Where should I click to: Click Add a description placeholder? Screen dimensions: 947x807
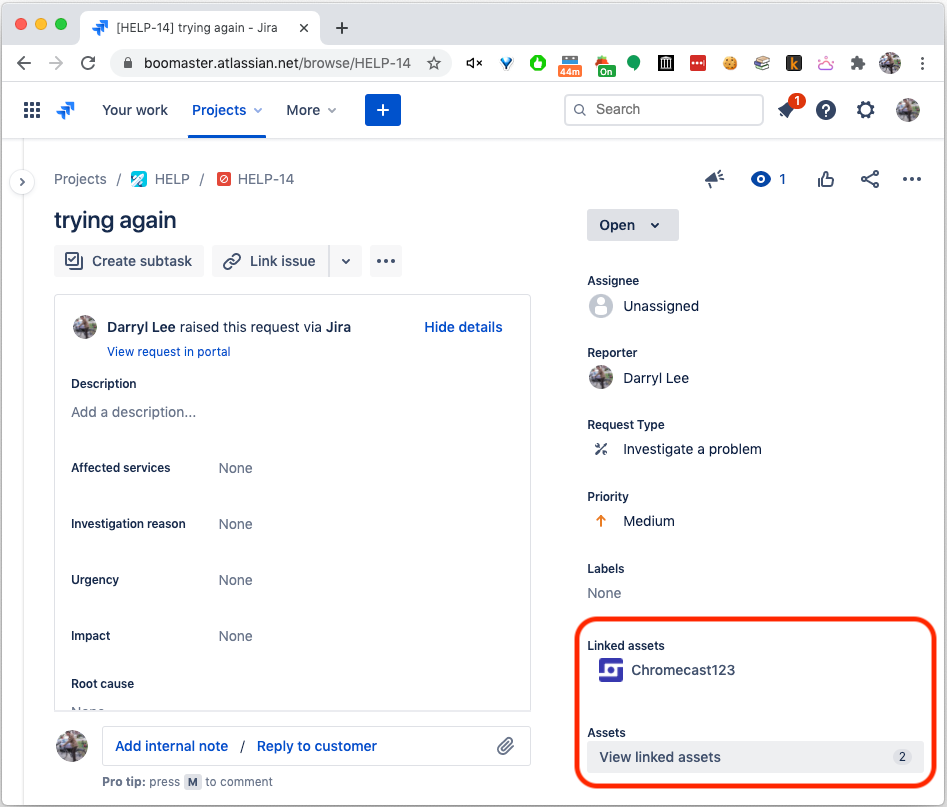(x=133, y=412)
